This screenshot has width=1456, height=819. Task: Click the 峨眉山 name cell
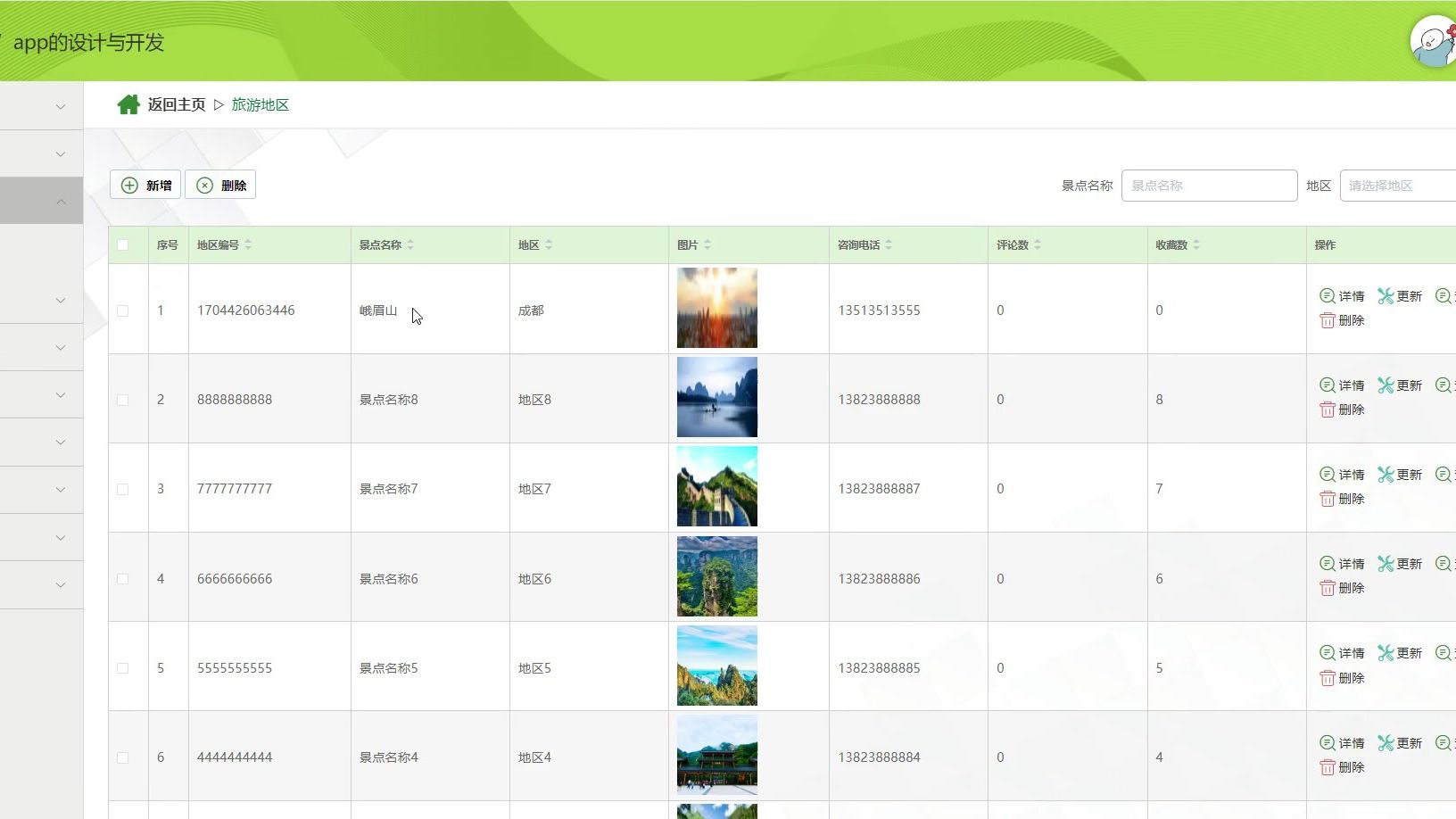[378, 310]
